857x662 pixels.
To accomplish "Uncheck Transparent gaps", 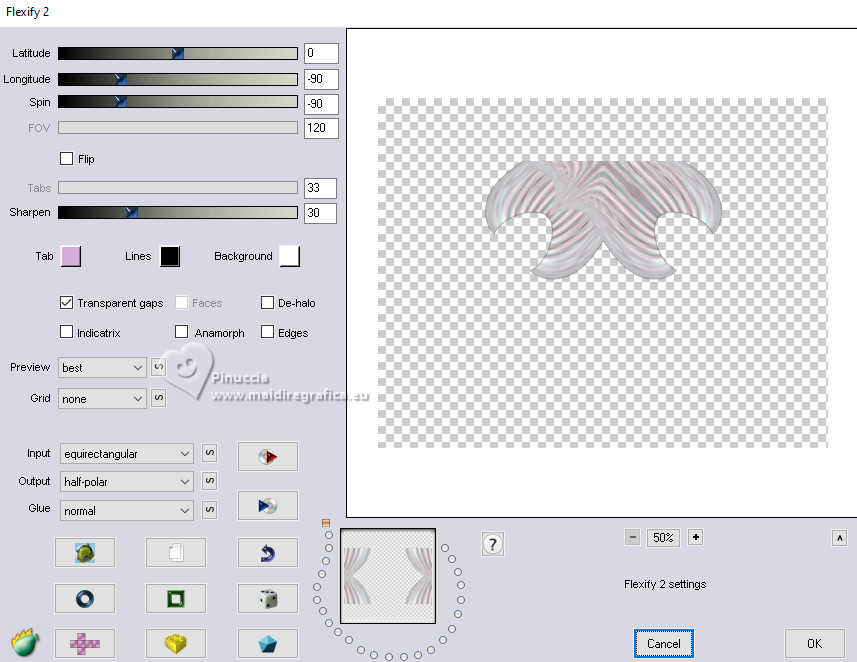I will pos(66,302).
